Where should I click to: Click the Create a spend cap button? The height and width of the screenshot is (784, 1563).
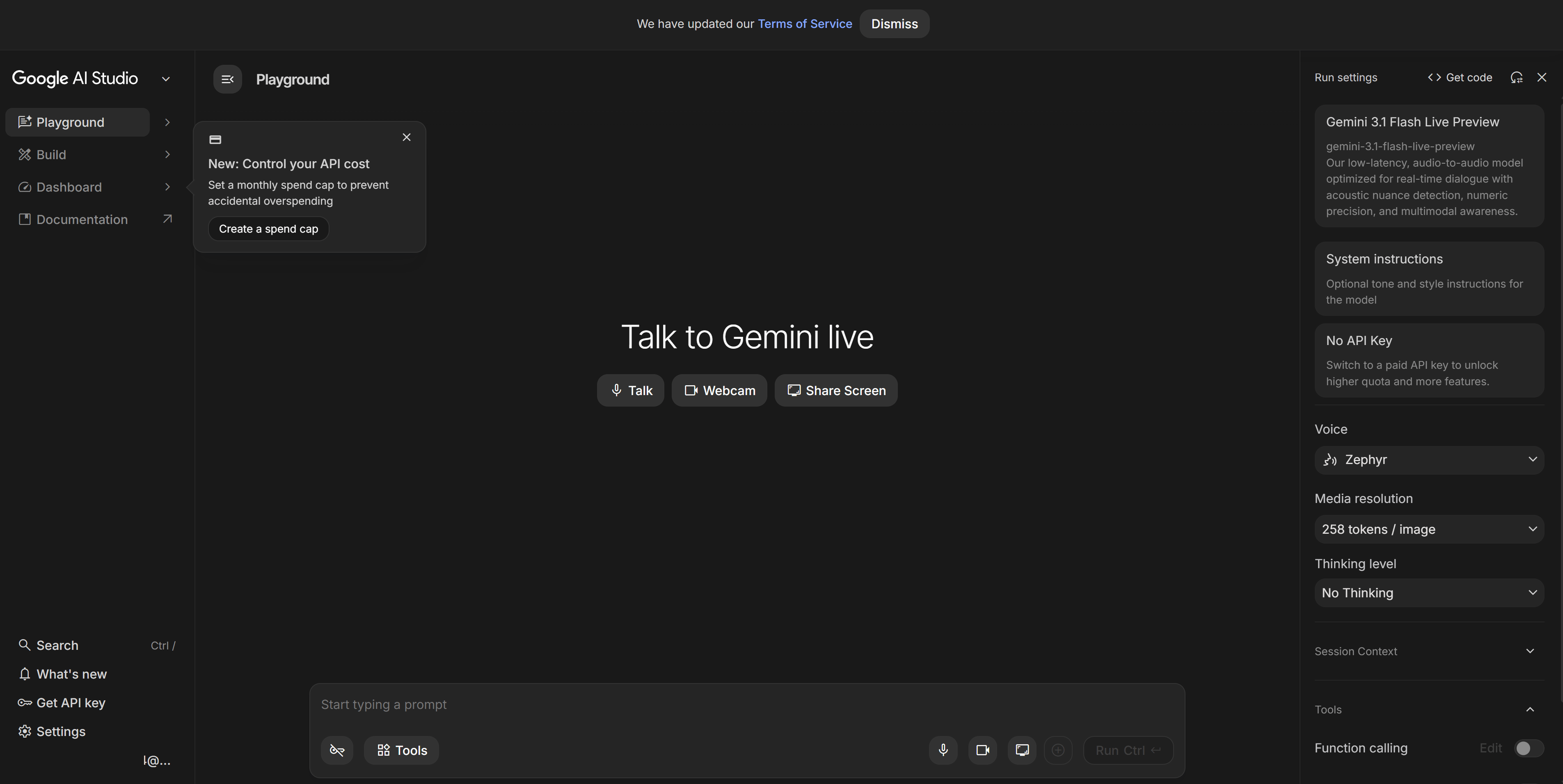pyautogui.click(x=268, y=228)
